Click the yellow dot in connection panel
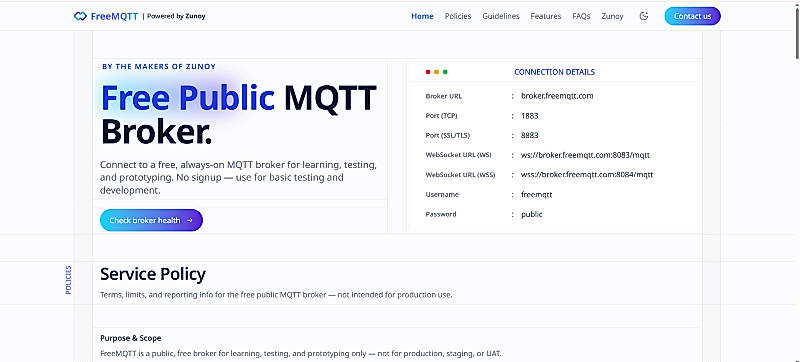The height and width of the screenshot is (362, 800). click(x=436, y=72)
